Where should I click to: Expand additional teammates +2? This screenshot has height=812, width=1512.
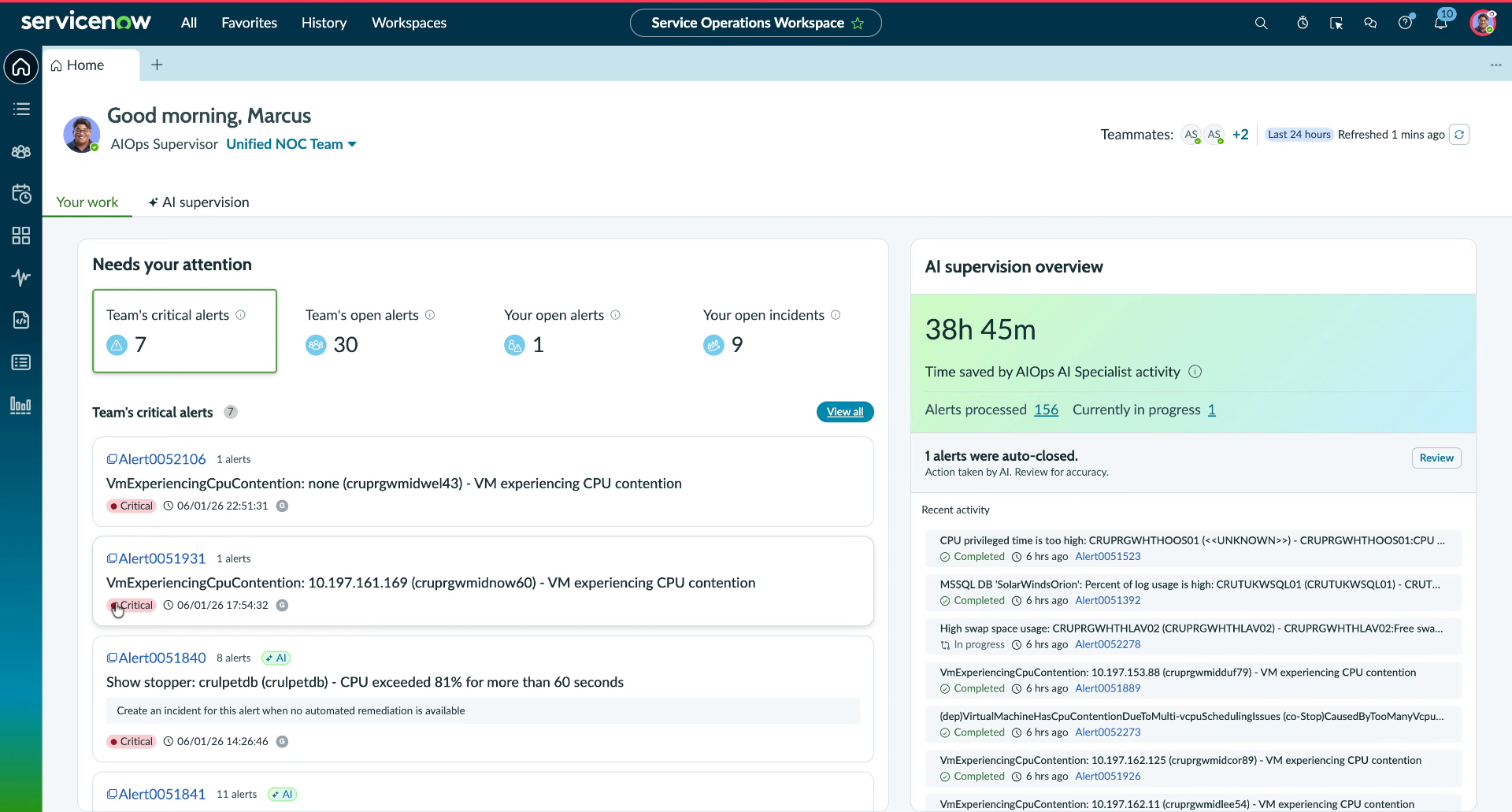(x=1240, y=135)
